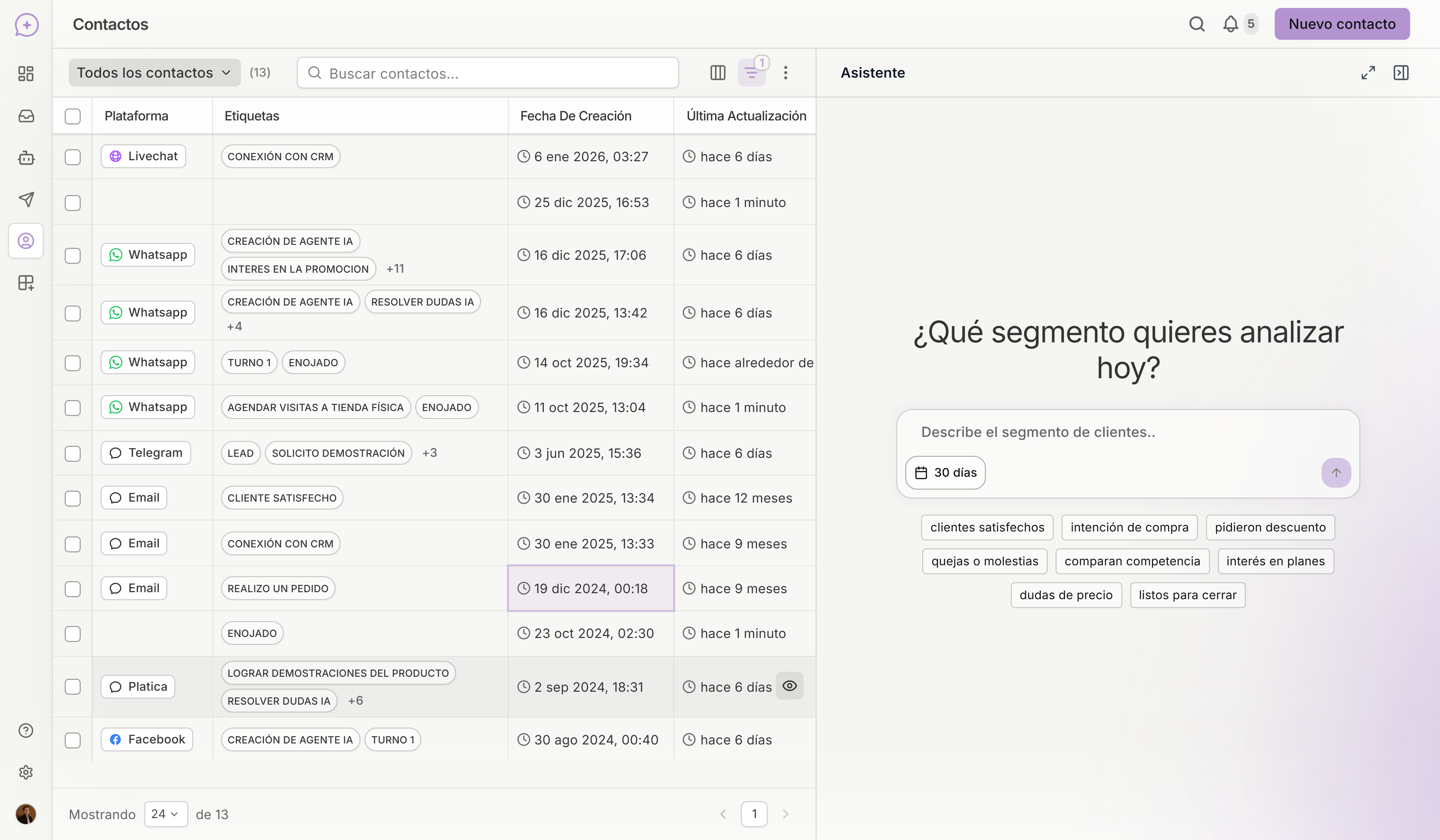
Task: Open the contacts person icon in sidebar
Action: (26, 241)
